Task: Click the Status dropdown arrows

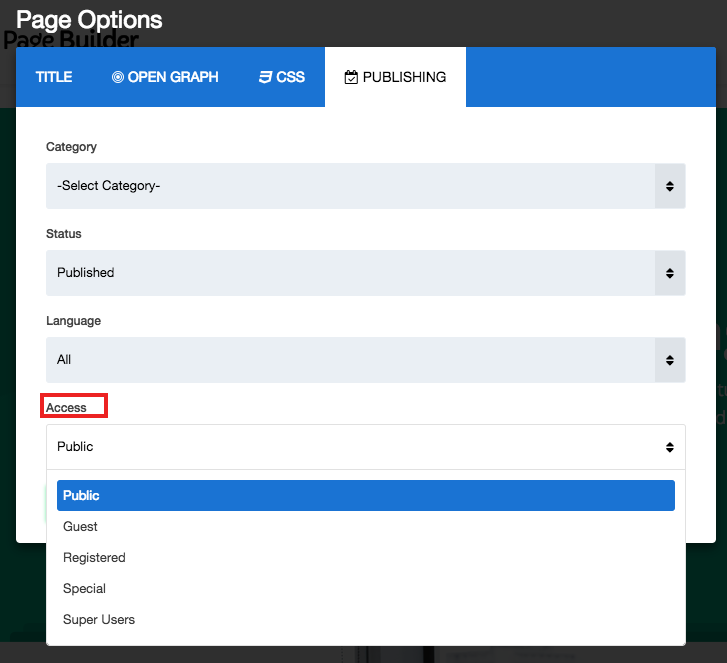Action: pos(670,274)
